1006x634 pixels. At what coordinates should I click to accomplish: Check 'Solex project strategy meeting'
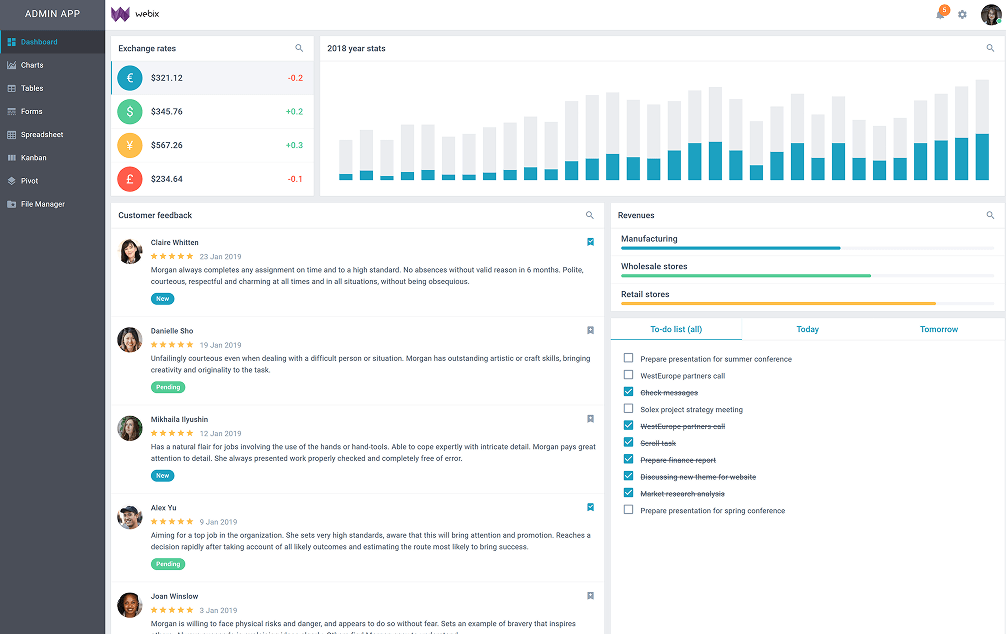(x=628, y=408)
